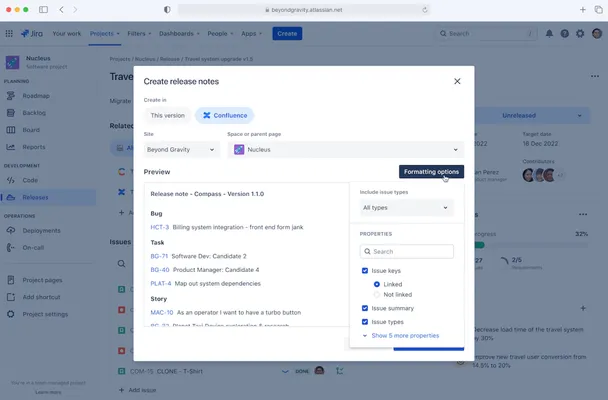Screen dimensions: 608x400
Task: Select the Not linked radio option
Action: (x=377, y=295)
